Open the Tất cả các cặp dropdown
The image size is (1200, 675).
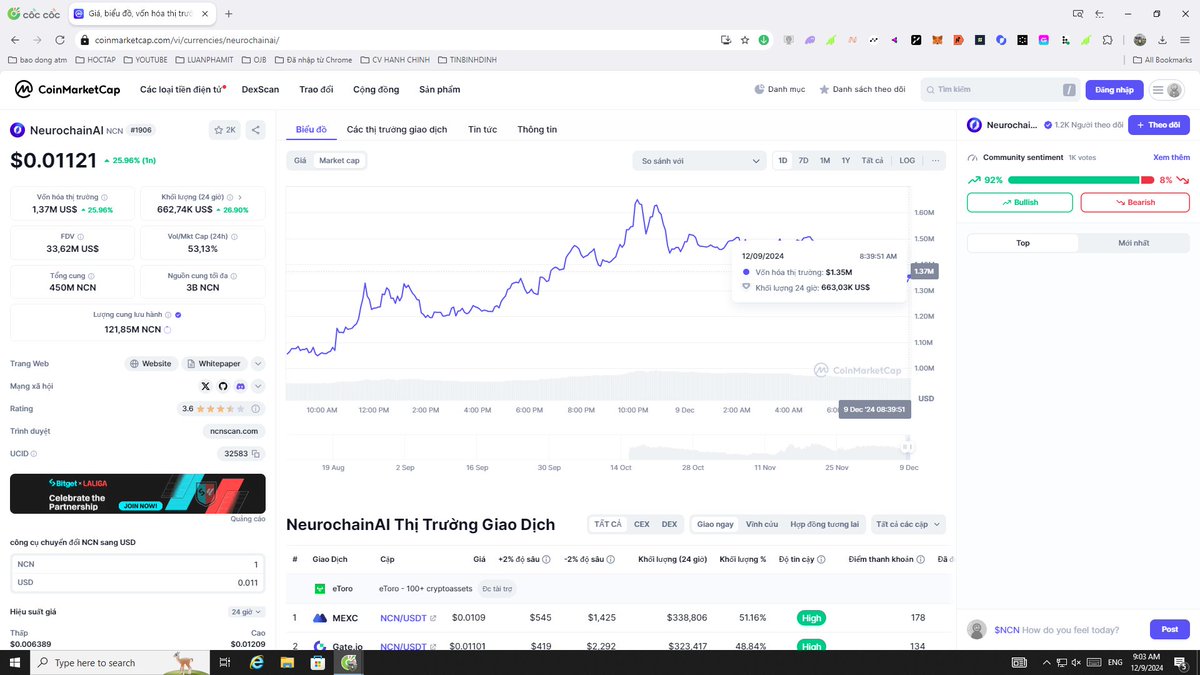(x=908, y=524)
